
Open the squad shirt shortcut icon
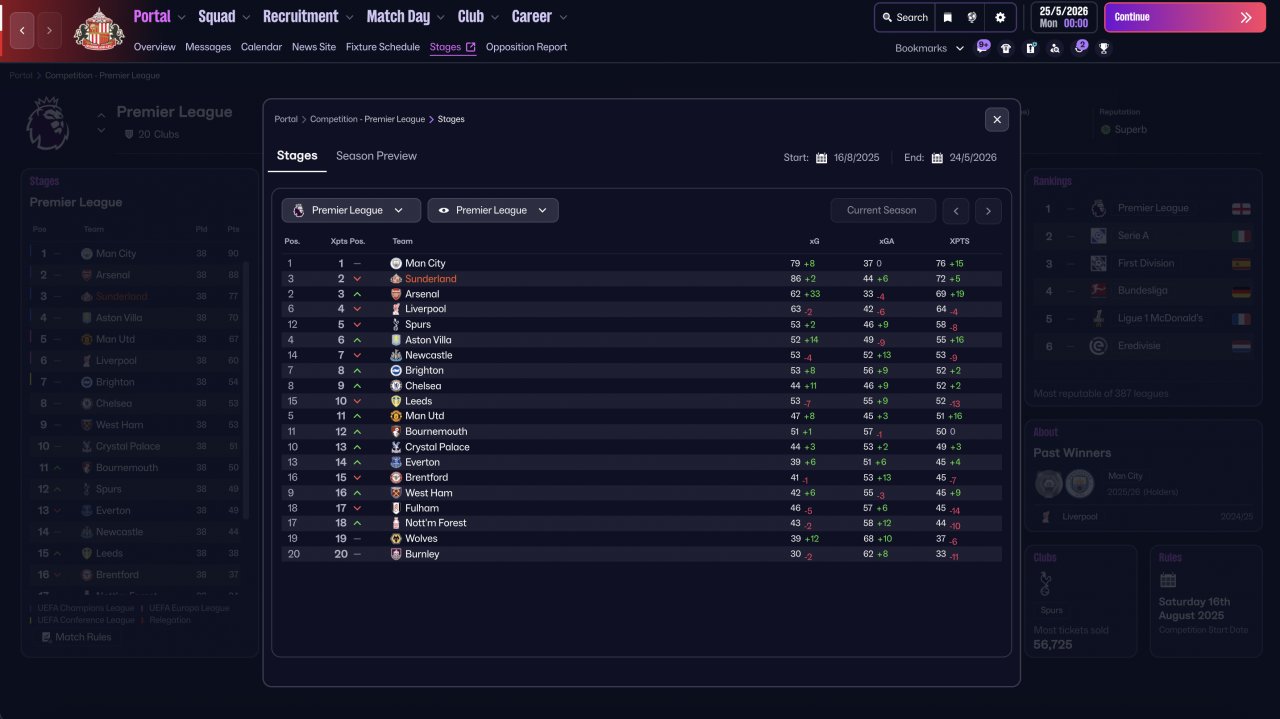click(1006, 48)
